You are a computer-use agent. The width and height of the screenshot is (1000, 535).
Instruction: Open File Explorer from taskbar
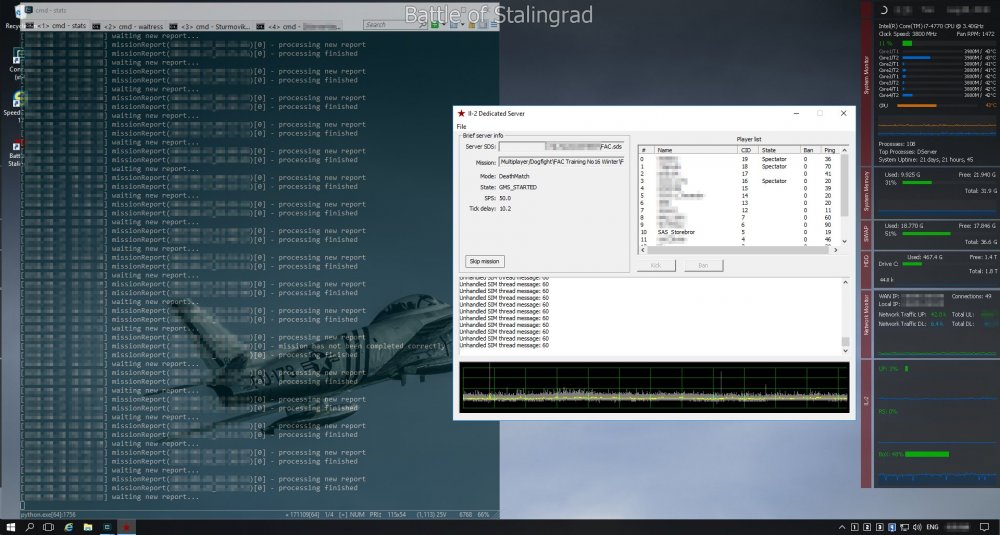pos(88,527)
